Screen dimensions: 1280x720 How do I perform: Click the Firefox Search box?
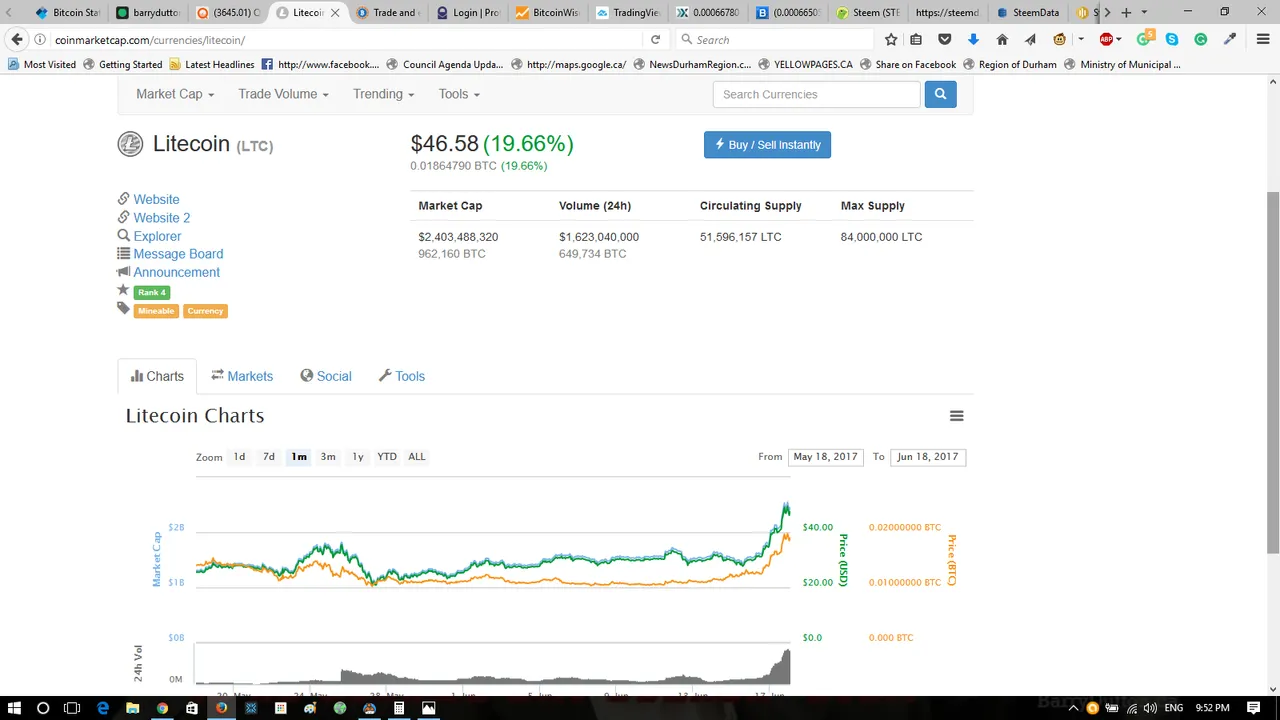coord(774,40)
